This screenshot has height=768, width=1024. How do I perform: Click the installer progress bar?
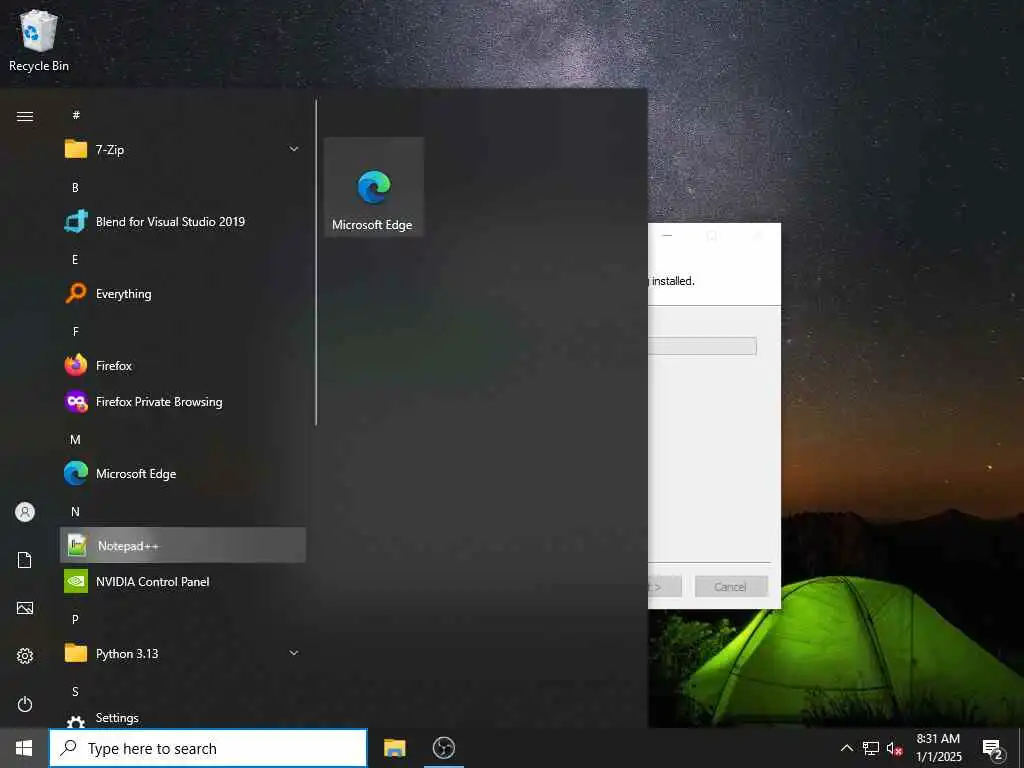(703, 346)
